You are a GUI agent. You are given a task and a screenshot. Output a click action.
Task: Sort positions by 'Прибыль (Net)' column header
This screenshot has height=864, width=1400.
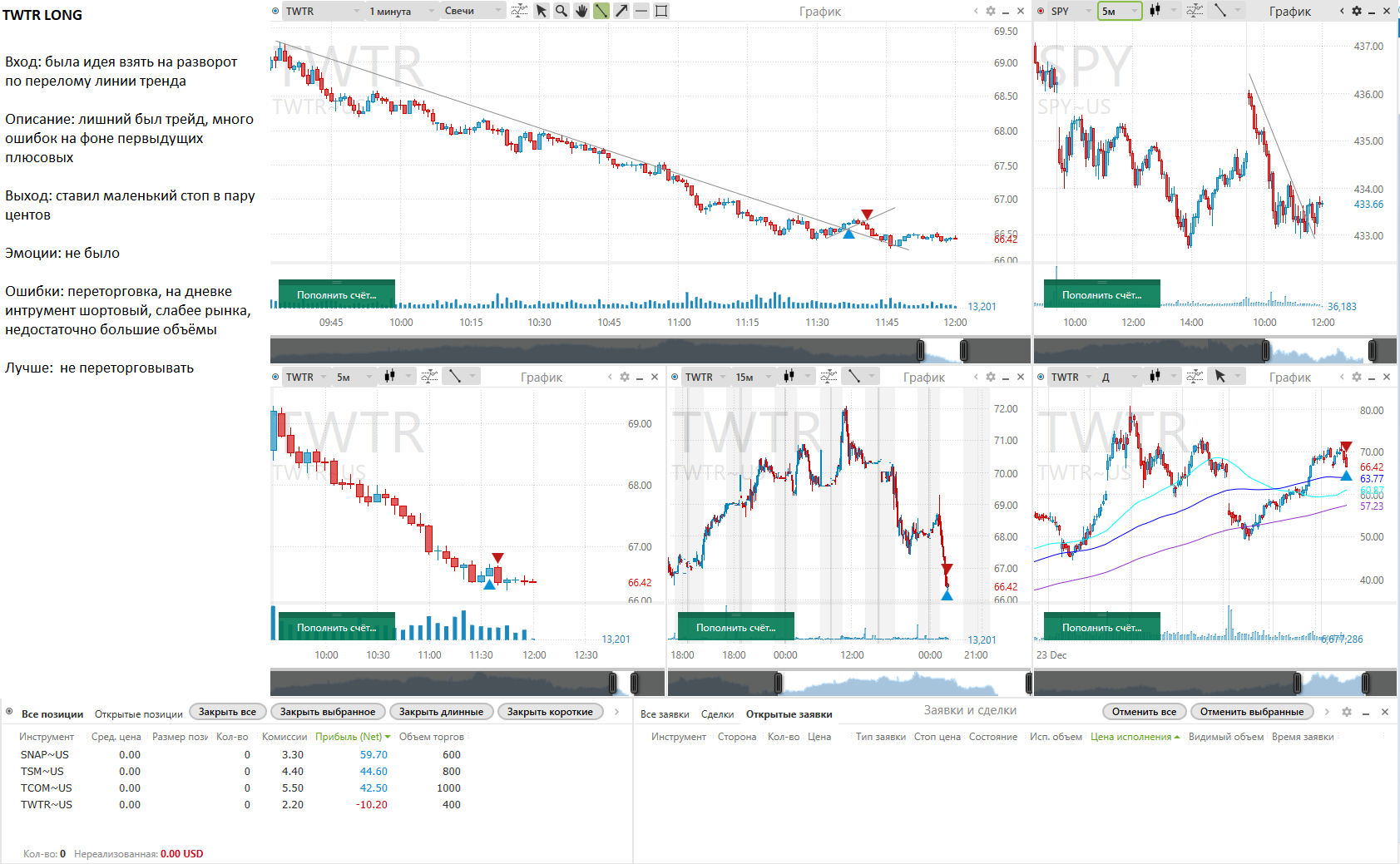point(353,737)
